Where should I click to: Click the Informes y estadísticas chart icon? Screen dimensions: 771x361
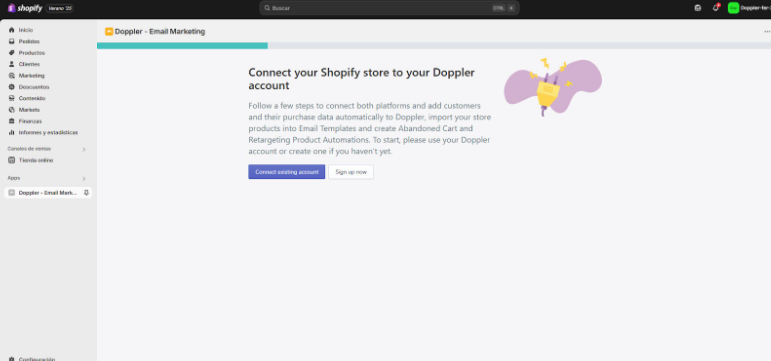pyautogui.click(x=12, y=132)
